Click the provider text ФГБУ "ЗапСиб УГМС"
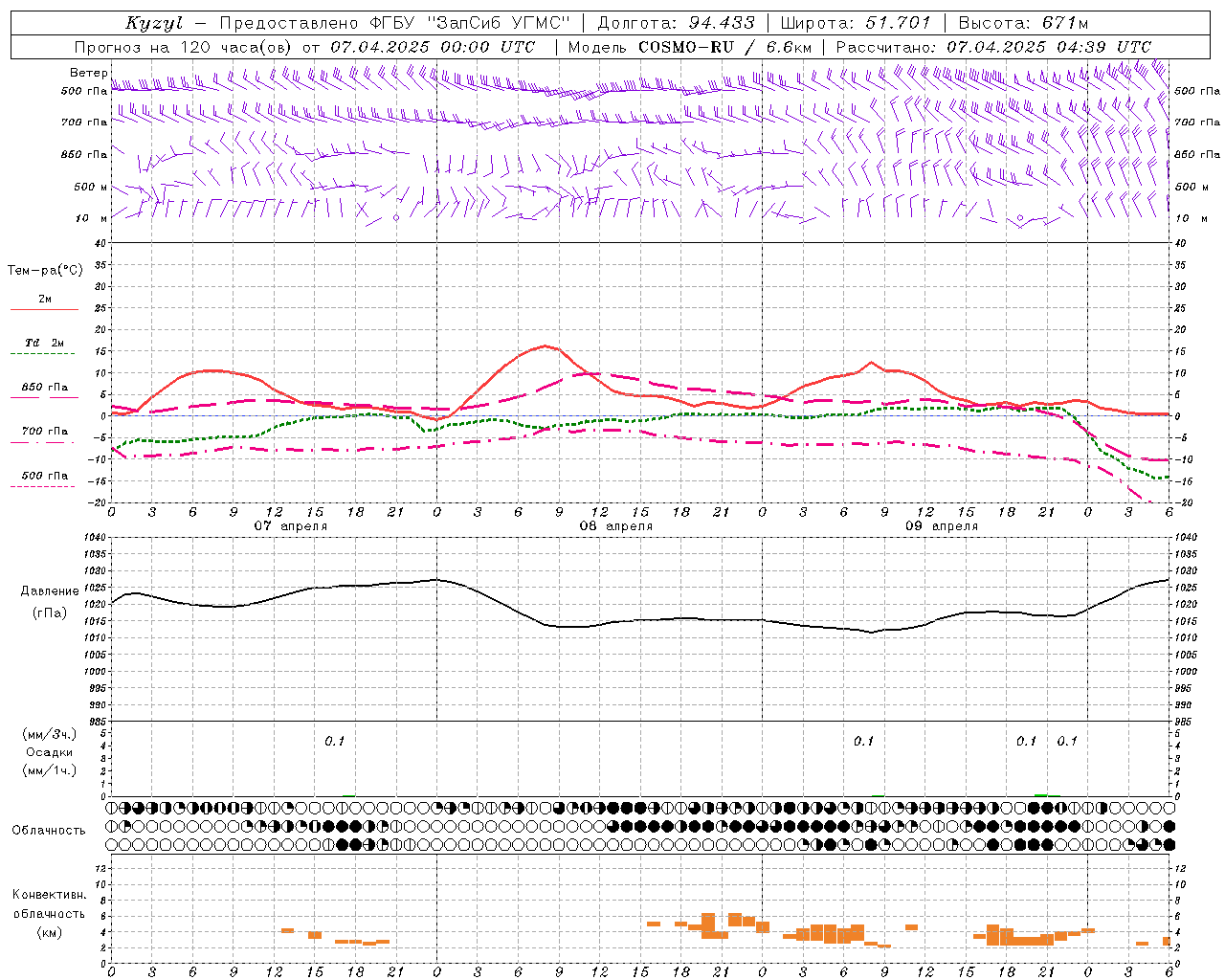The height and width of the screenshot is (980, 1225). point(469,23)
